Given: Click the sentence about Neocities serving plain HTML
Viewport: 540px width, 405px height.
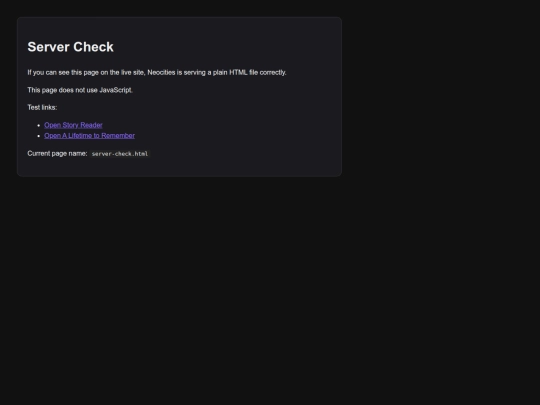Looking at the screenshot, I should tap(157, 73).
